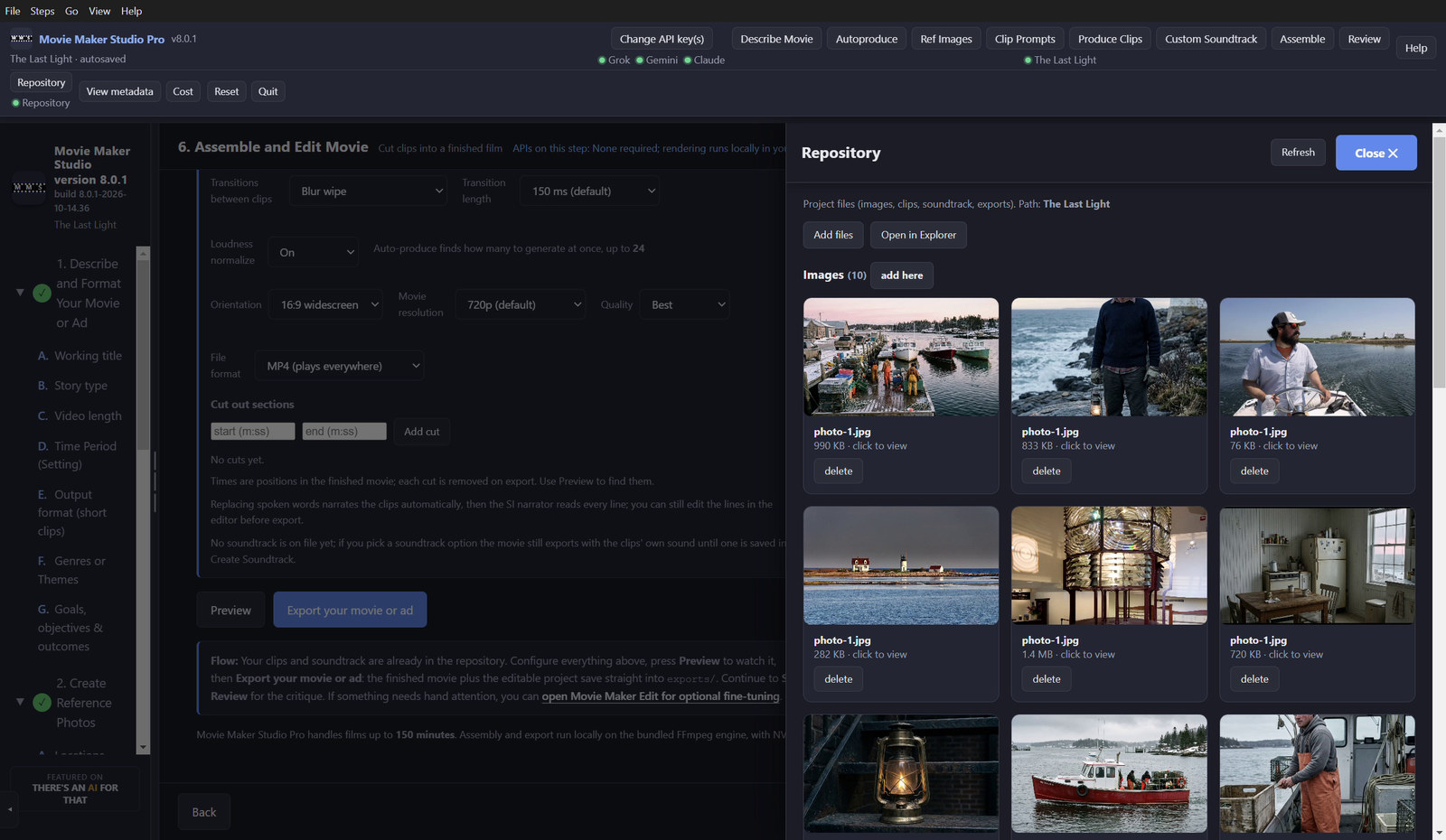Collapse the Describe and Format Your Movie section
Image resolution: width=1446 pixels, height=840 pixels.
click(x=20, y=293)
